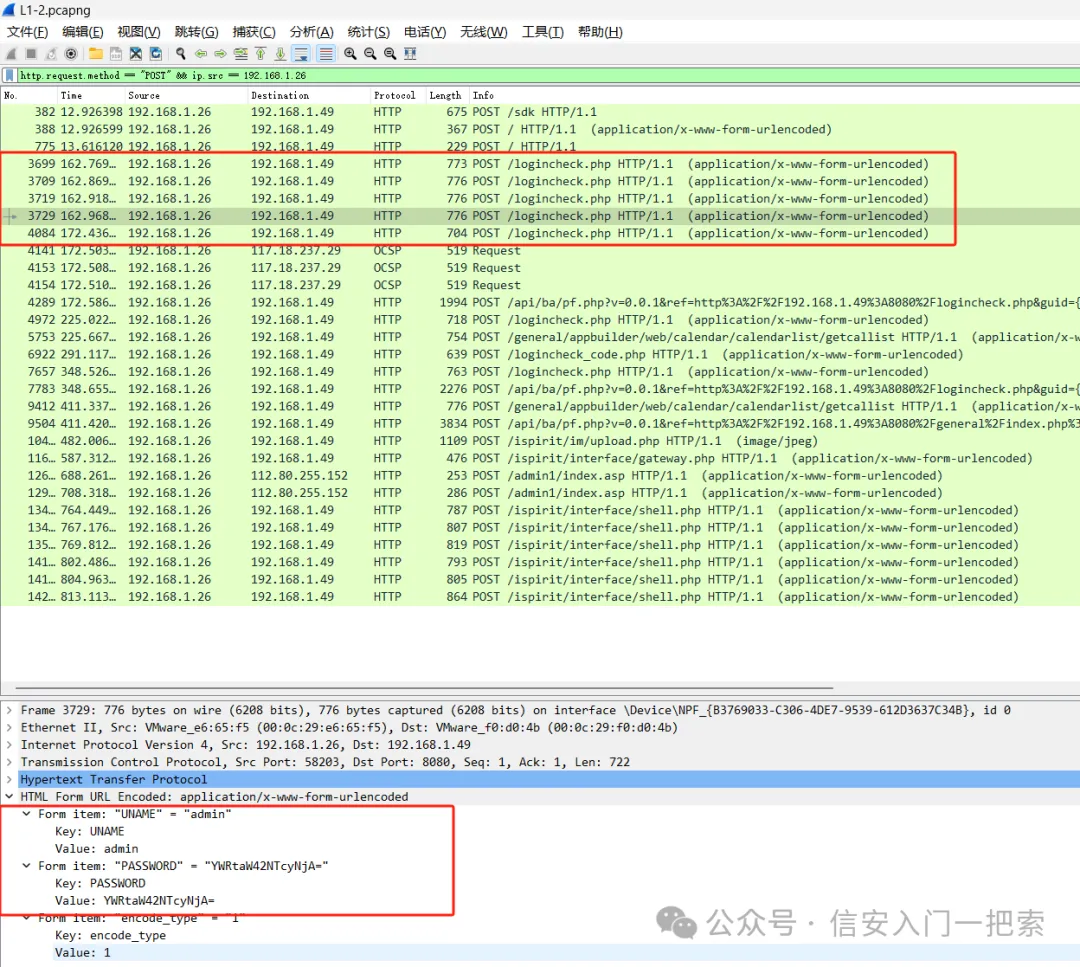Open the 工具(T) menu
Screen dimensions: 1080x967
543,32
